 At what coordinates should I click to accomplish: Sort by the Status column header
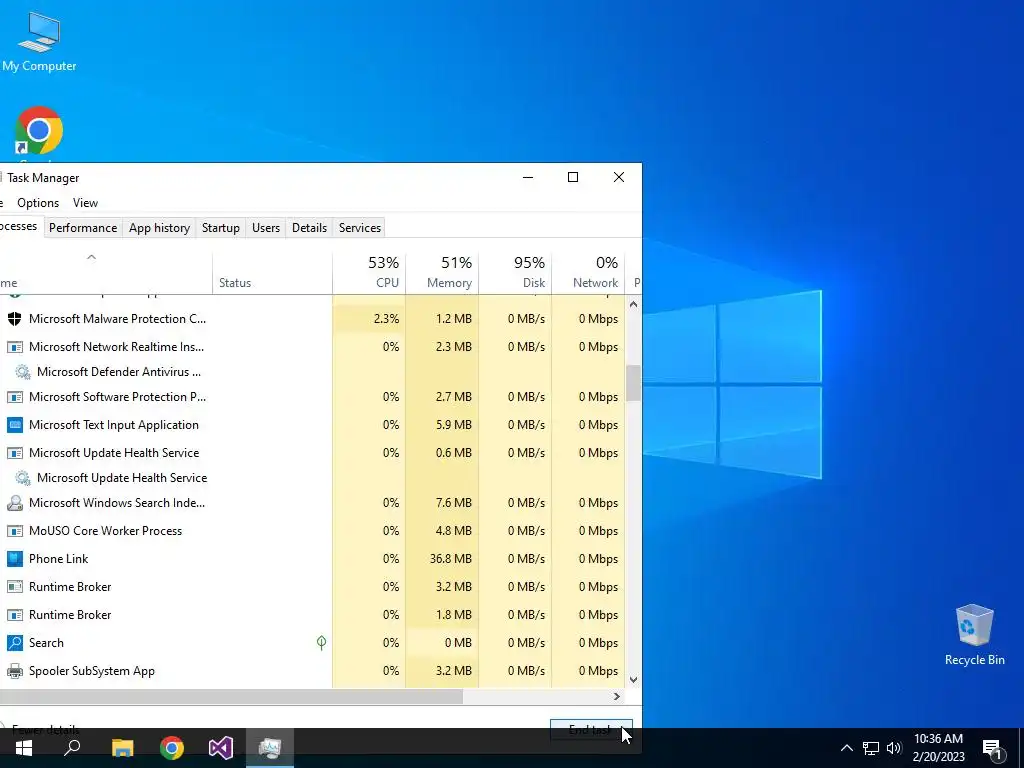click(x=272, y=273)
